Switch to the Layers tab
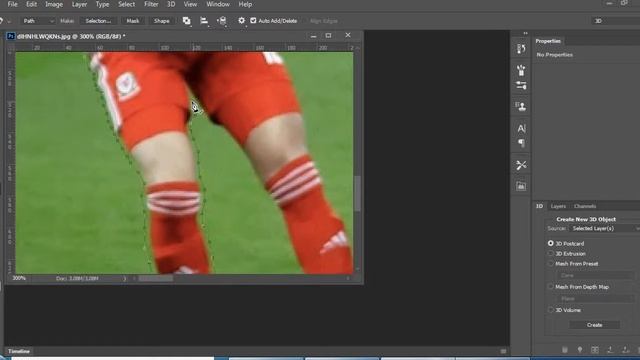This screenshot has height=360, width=640. pyautogui.click(x=558, y=206)
